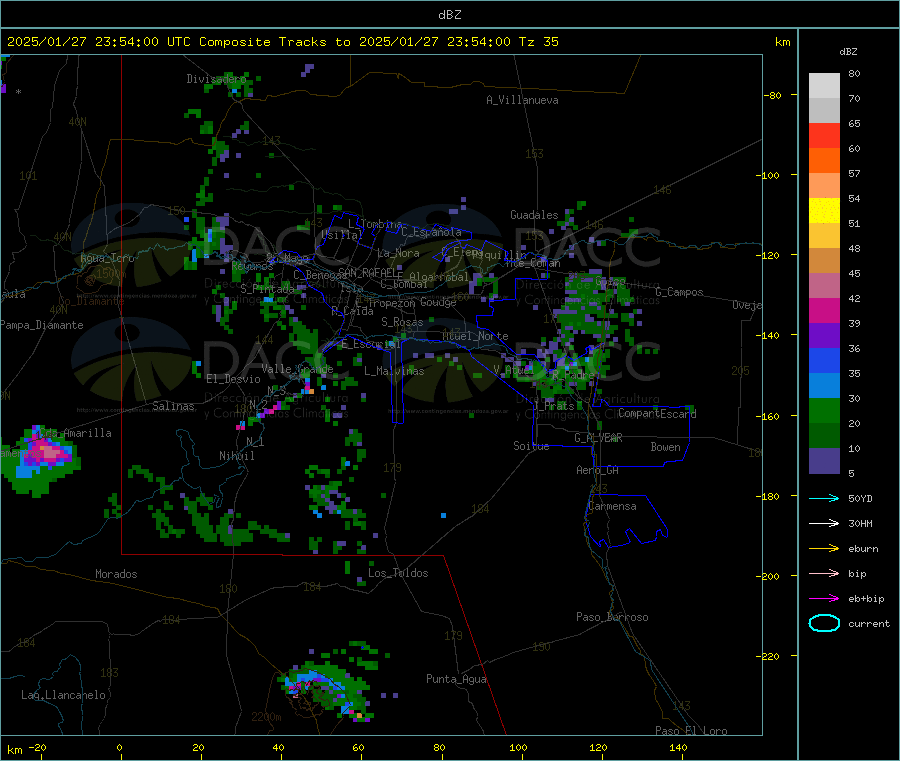Screen dimensions: 900x761
Task: Click the Soitue location label
Action: pos(531,446)
